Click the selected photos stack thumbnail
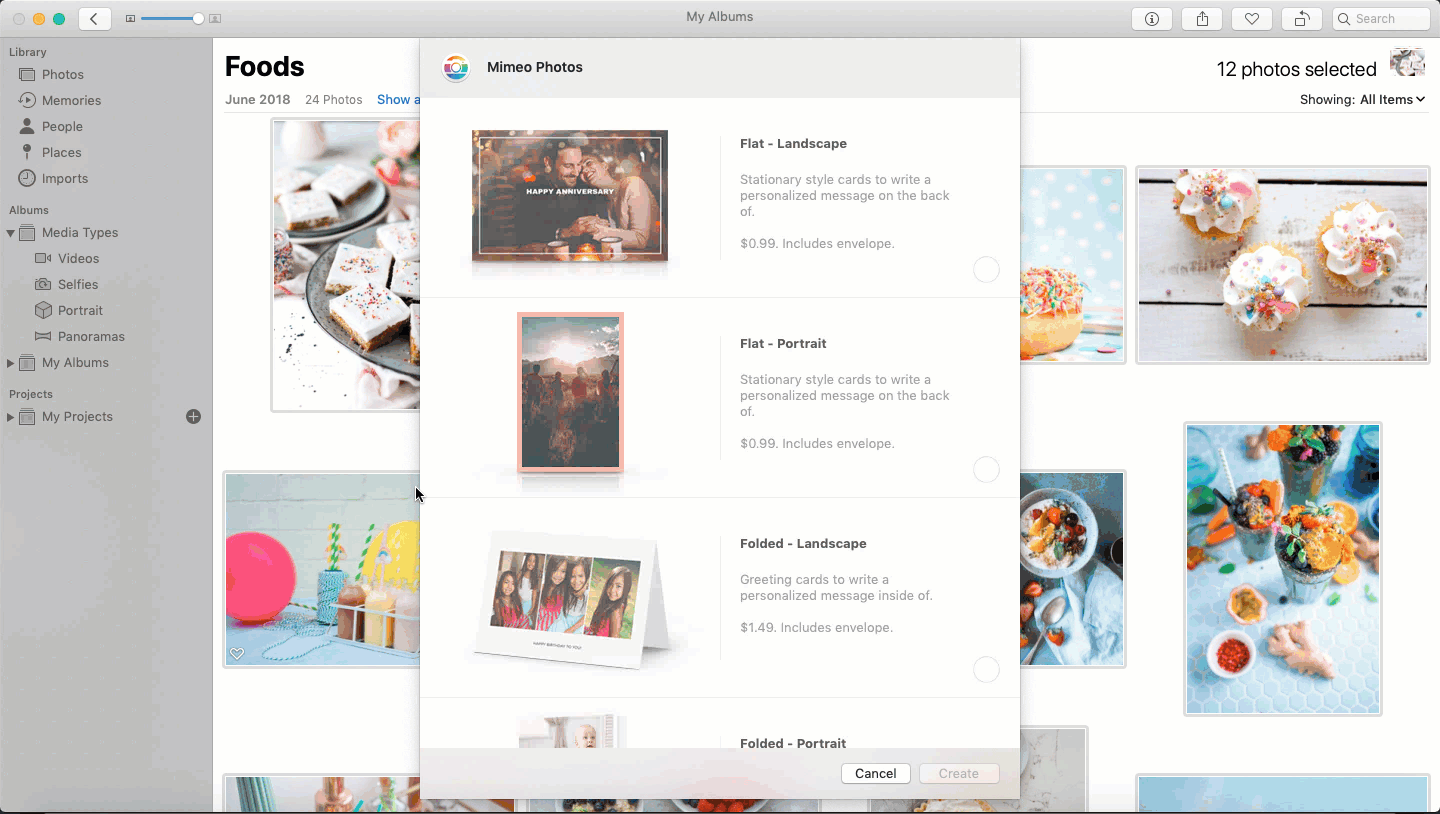1440x814 pixels. [x=1407, y=63]
